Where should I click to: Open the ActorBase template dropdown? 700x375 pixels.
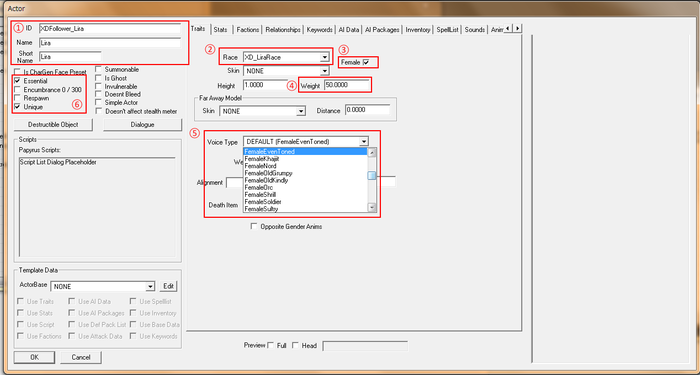pyautogui.click(x=150, y=286)
